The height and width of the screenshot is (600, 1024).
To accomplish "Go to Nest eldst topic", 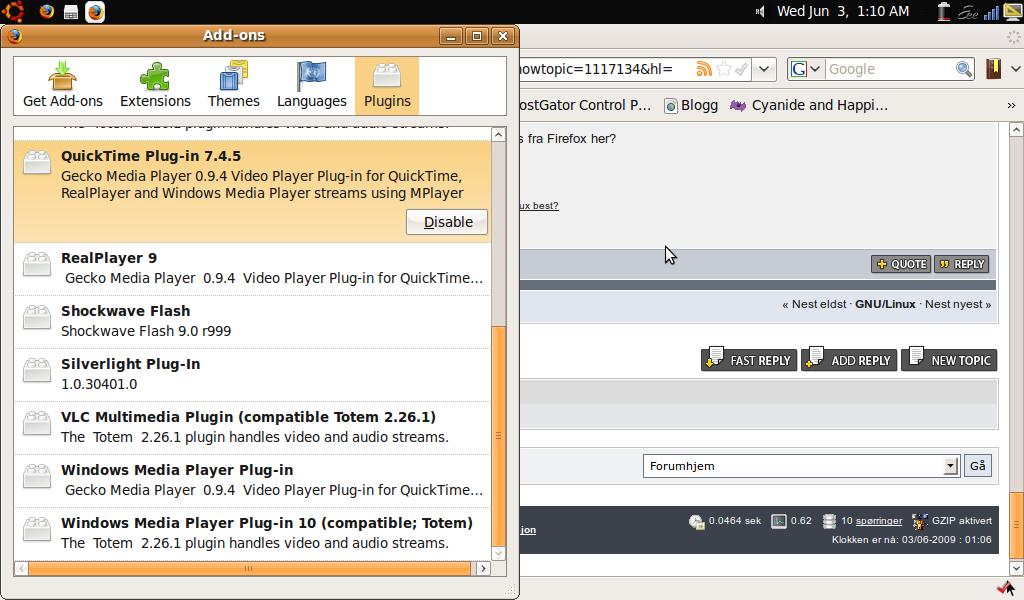I will point(818,304).
